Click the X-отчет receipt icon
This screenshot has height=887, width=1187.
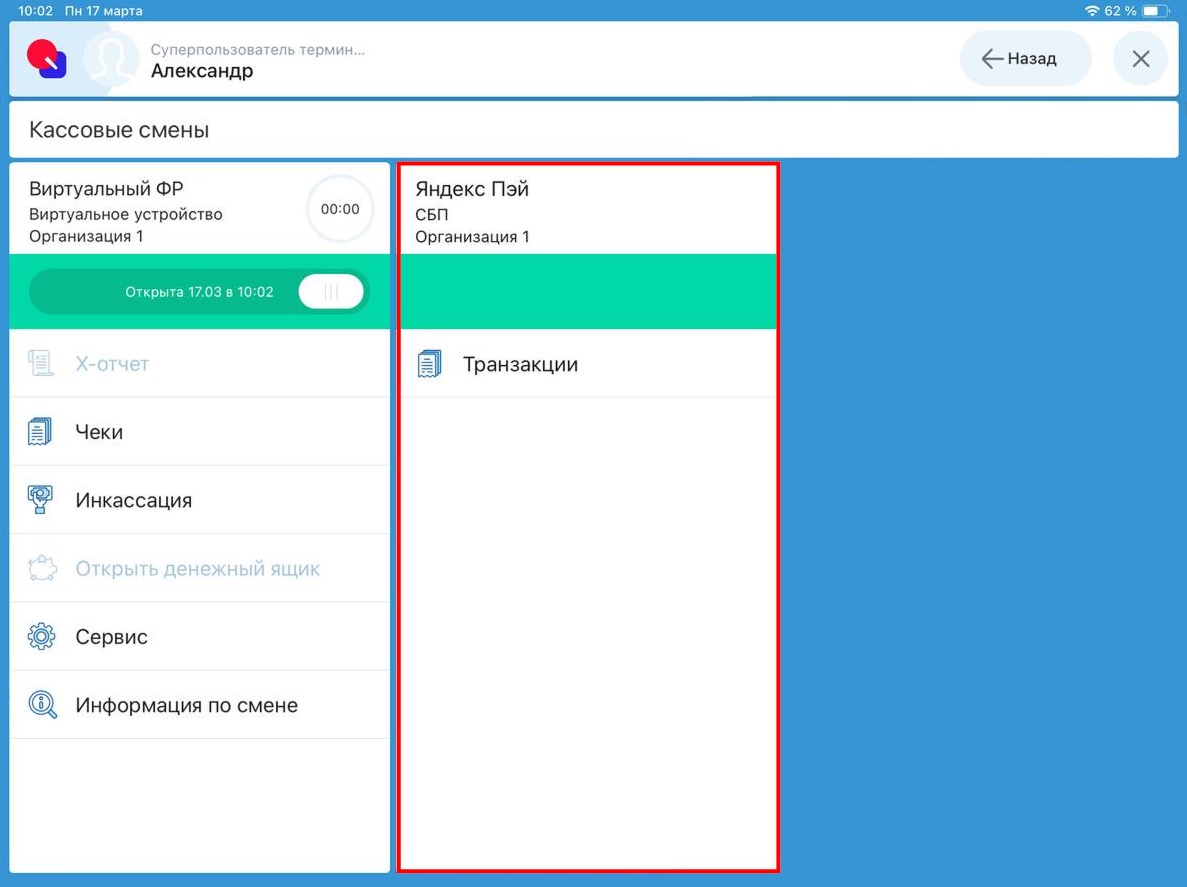tap(41, 363)
